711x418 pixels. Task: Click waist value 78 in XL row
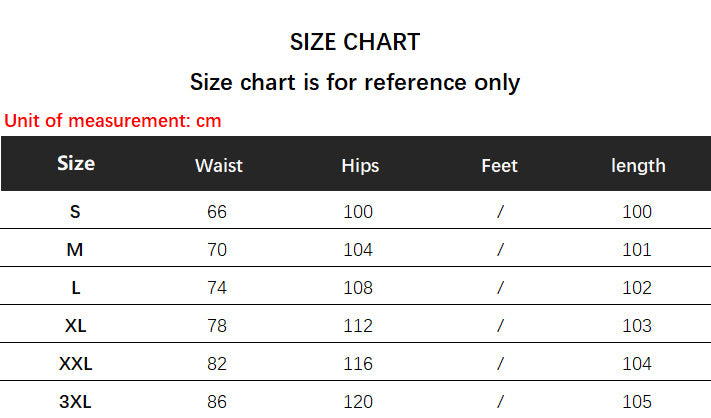click(x=217, y=326)
